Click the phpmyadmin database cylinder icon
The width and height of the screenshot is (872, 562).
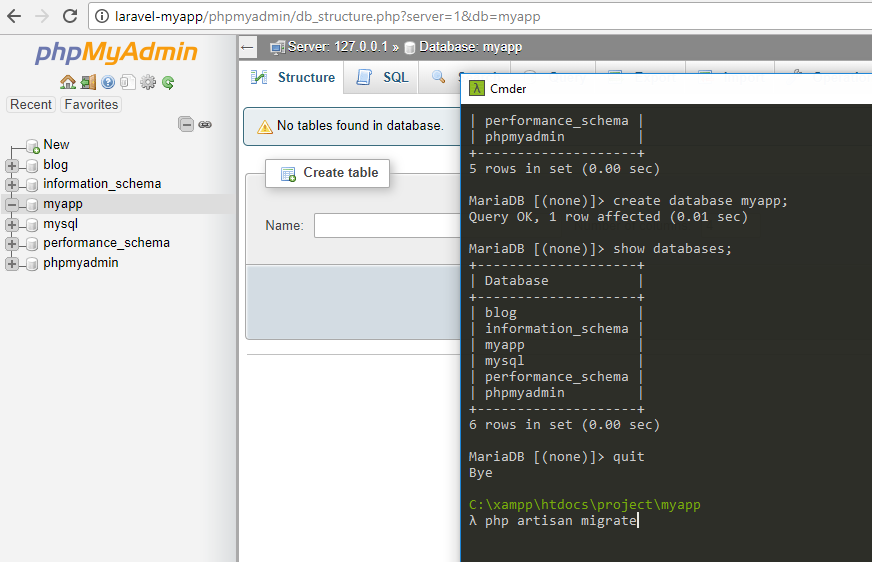32,263
